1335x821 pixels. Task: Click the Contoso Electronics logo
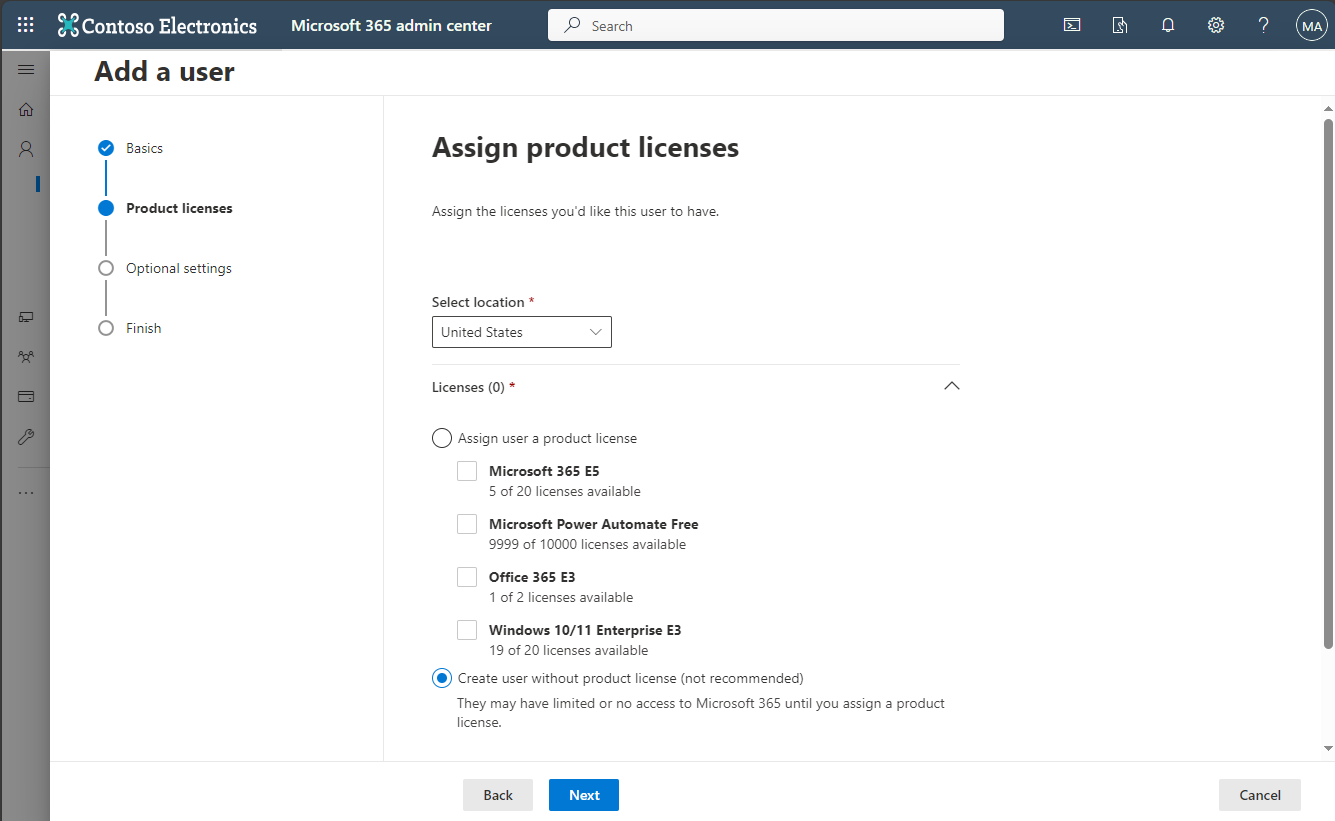tap(157, 25)
